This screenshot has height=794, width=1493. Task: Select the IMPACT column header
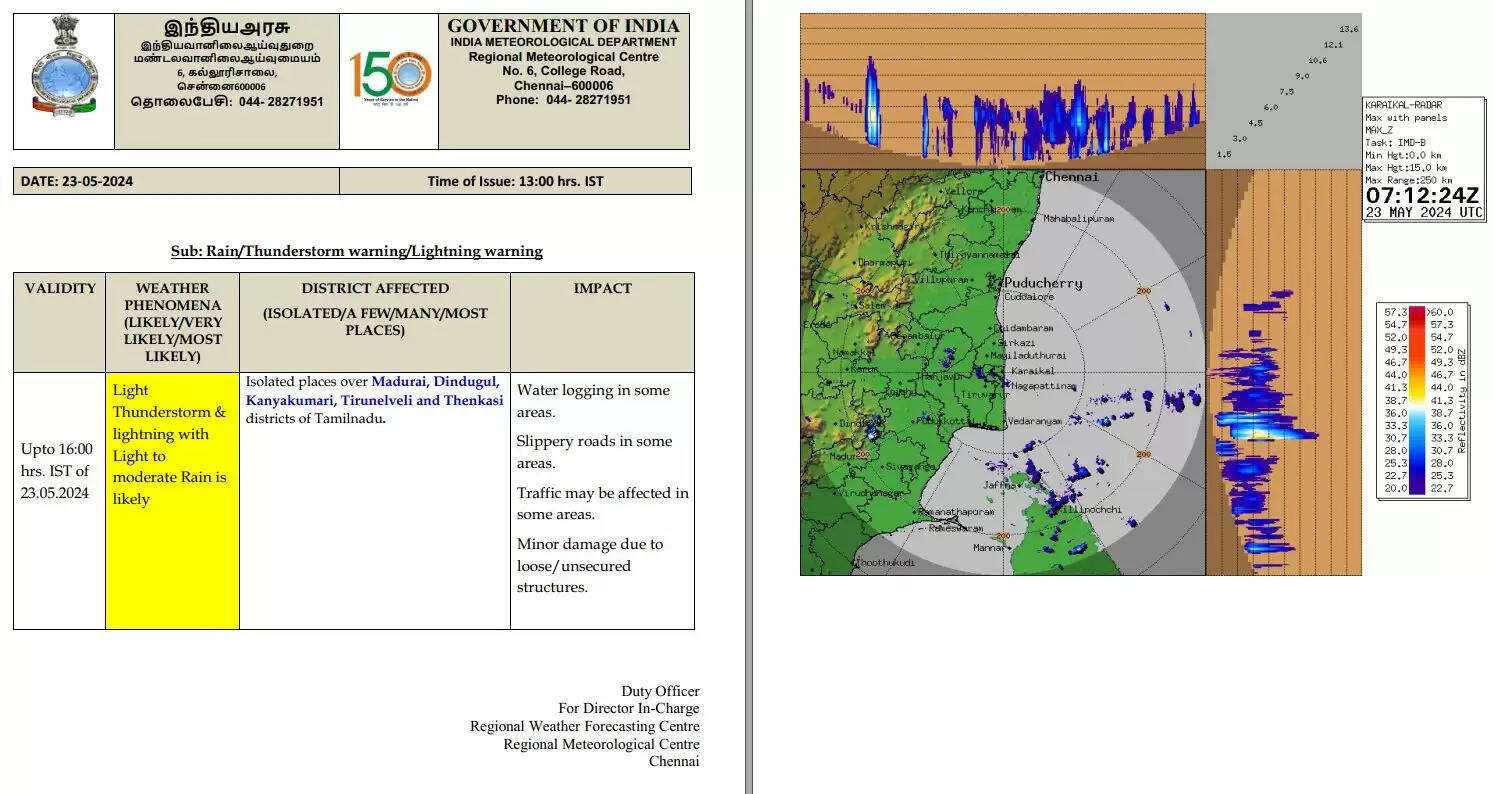click(x=602, y=288)
